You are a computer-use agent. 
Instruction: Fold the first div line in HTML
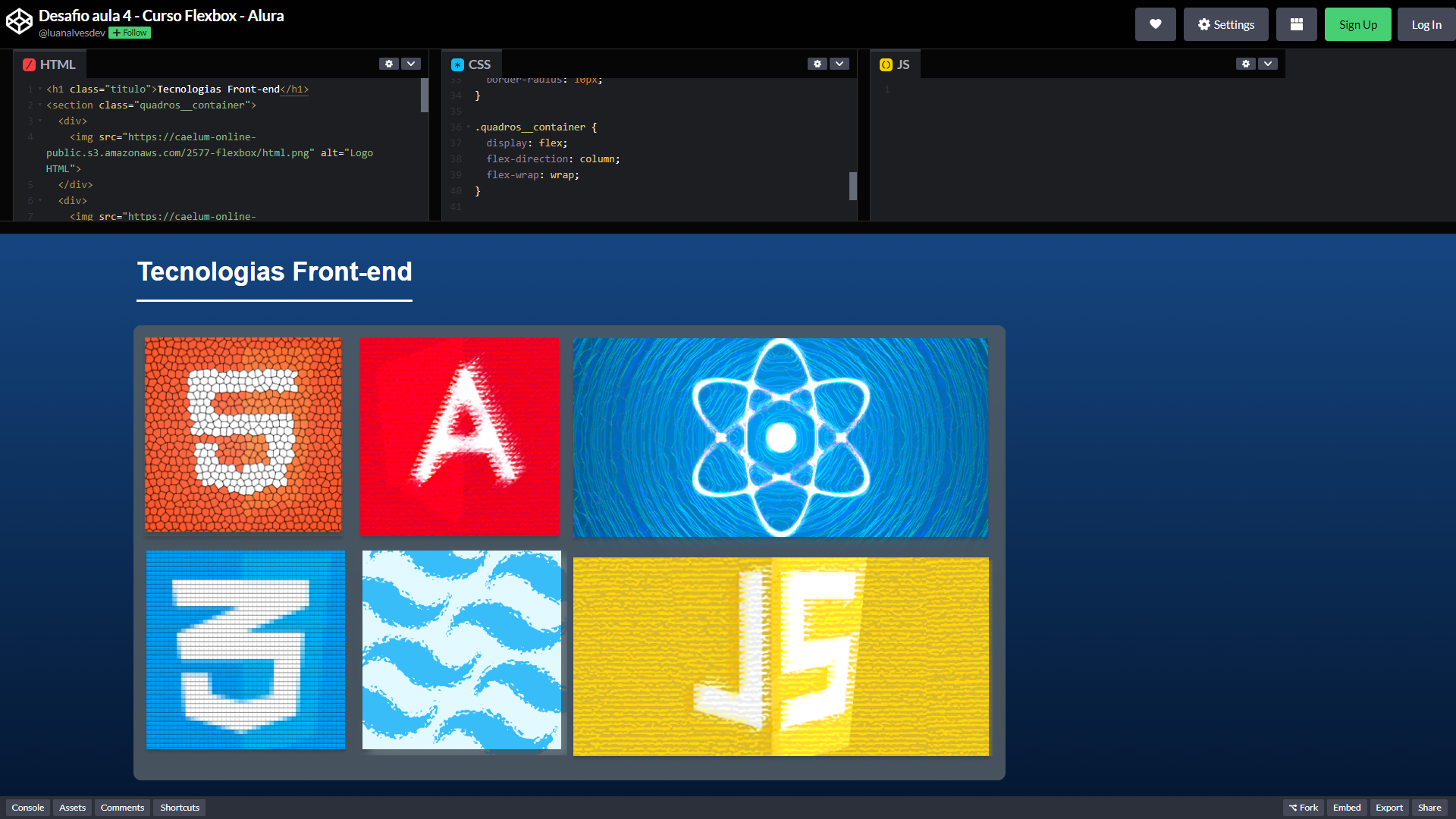[40, 121]
